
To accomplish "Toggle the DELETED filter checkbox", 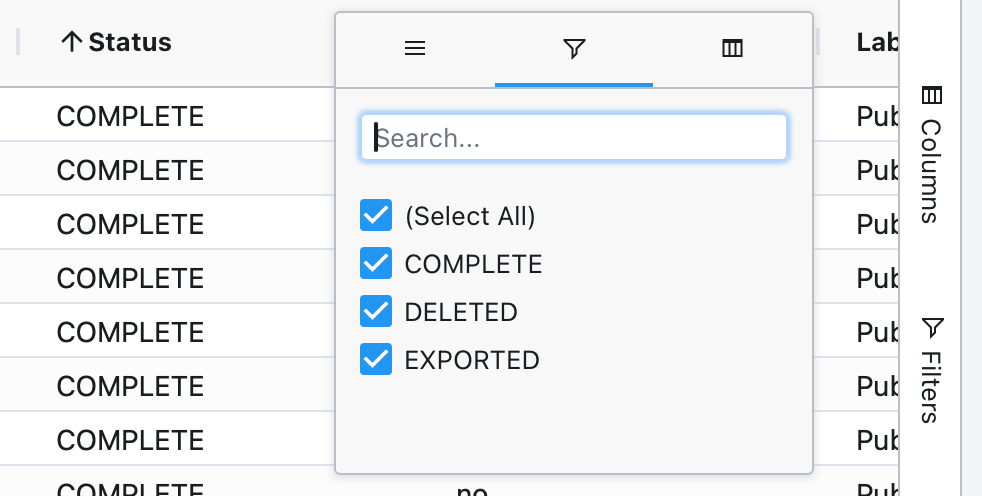I will 376,311.
